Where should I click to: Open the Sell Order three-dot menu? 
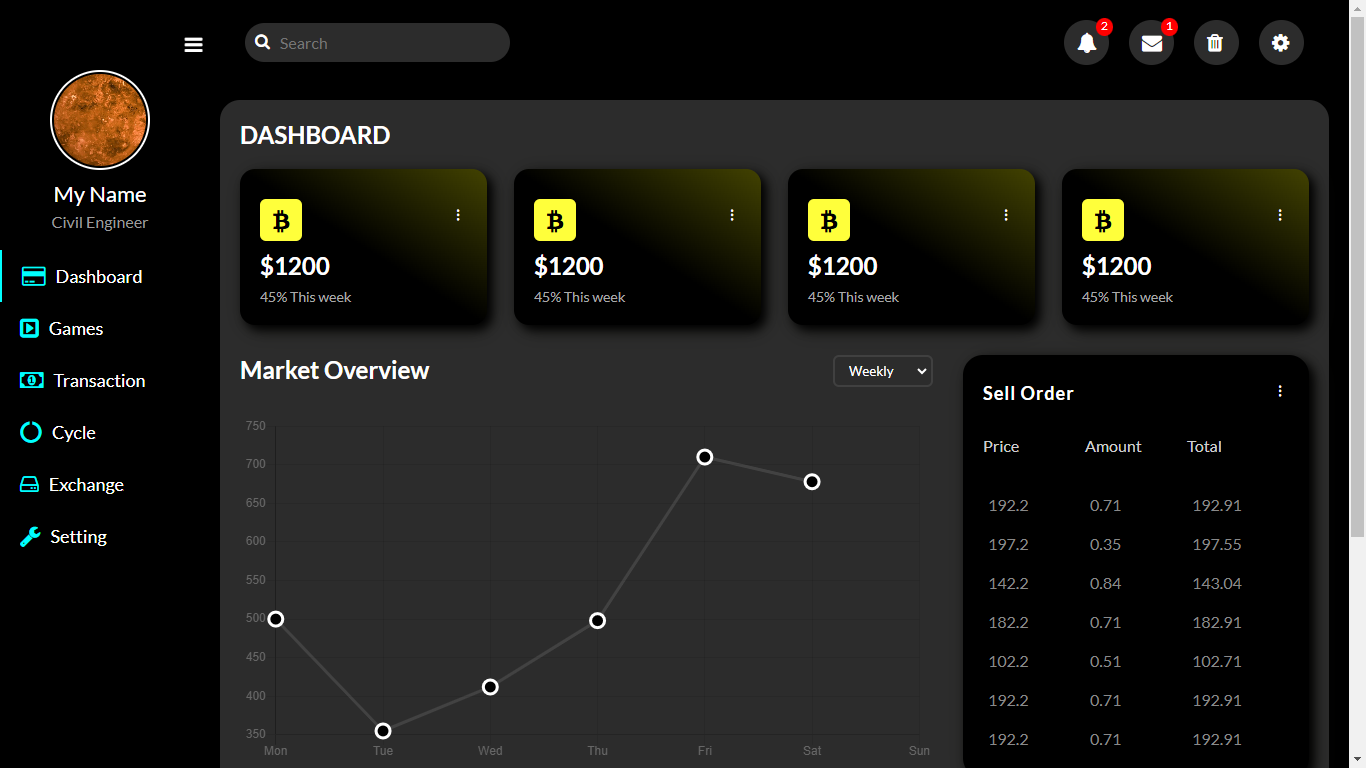(1280, 391)
